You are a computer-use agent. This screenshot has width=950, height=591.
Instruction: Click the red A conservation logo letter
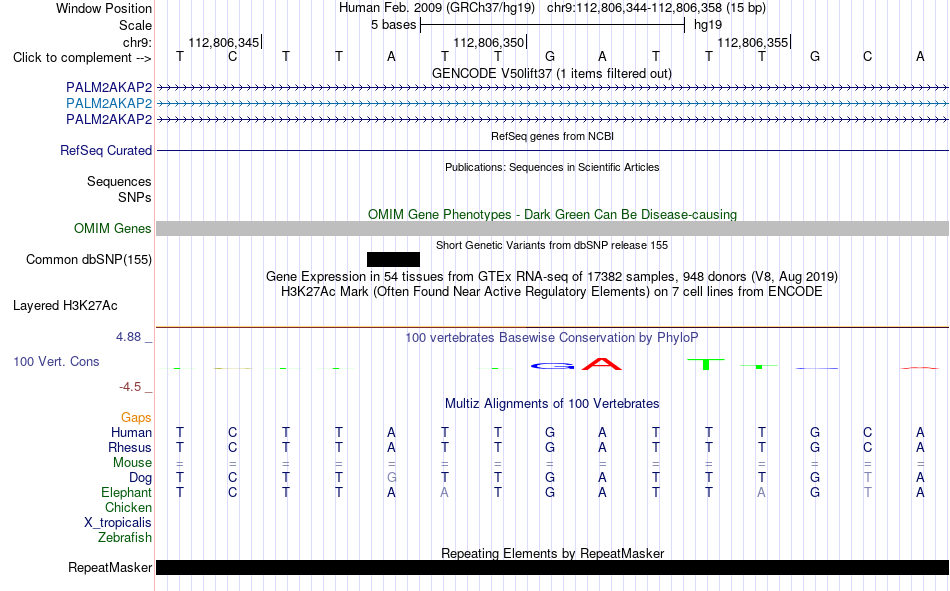pos(602,364)
